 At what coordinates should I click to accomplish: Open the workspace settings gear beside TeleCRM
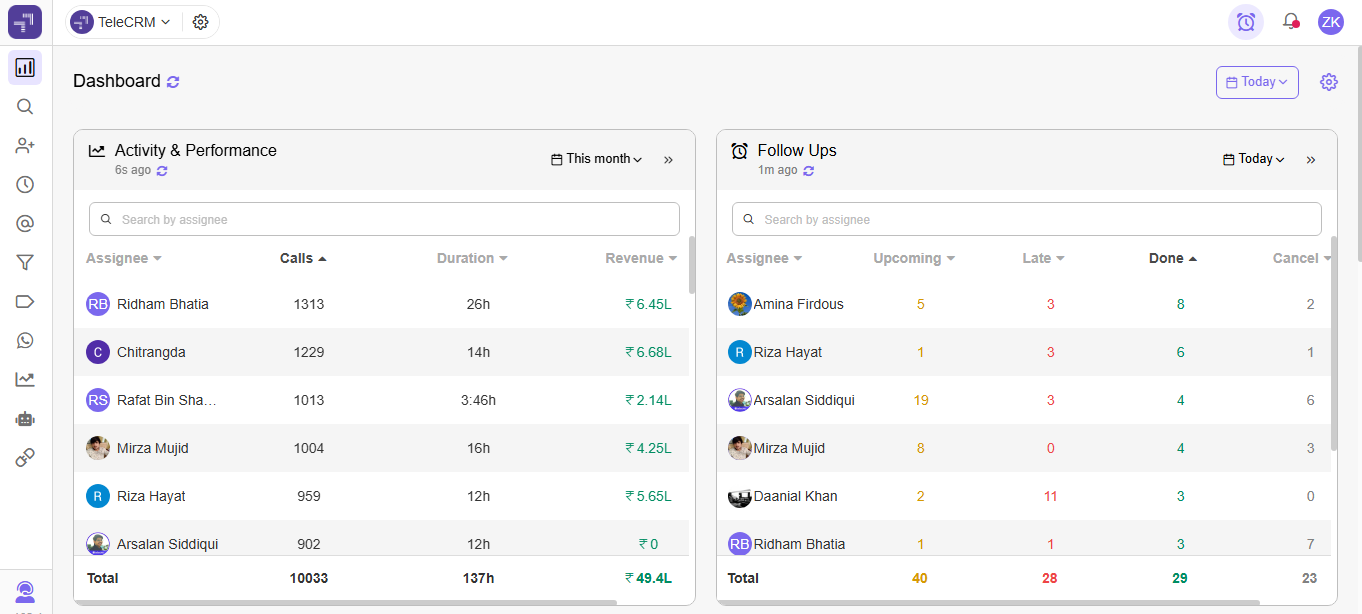coord(200,21)
